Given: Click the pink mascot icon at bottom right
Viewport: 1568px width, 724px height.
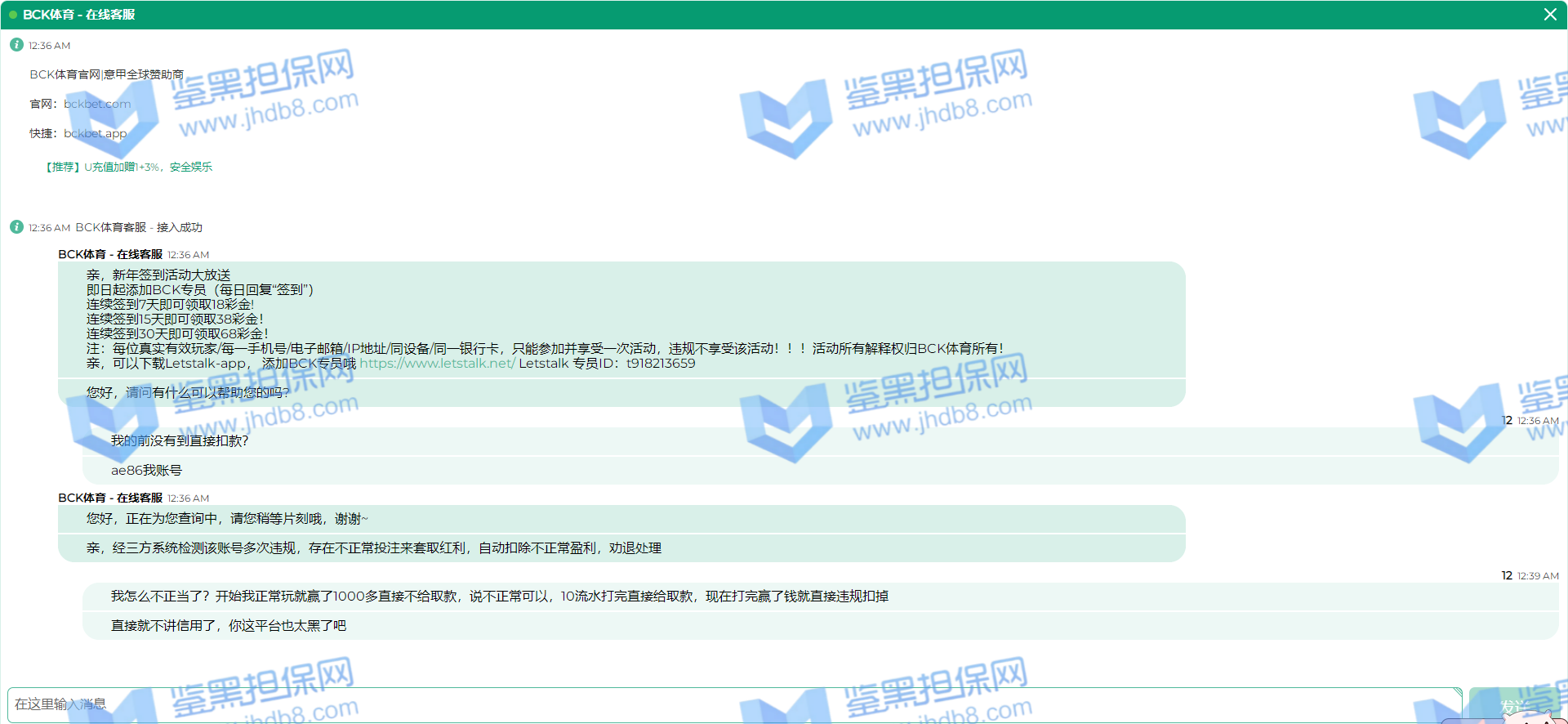Looking at the screenshot, I should pos(1531,717).
